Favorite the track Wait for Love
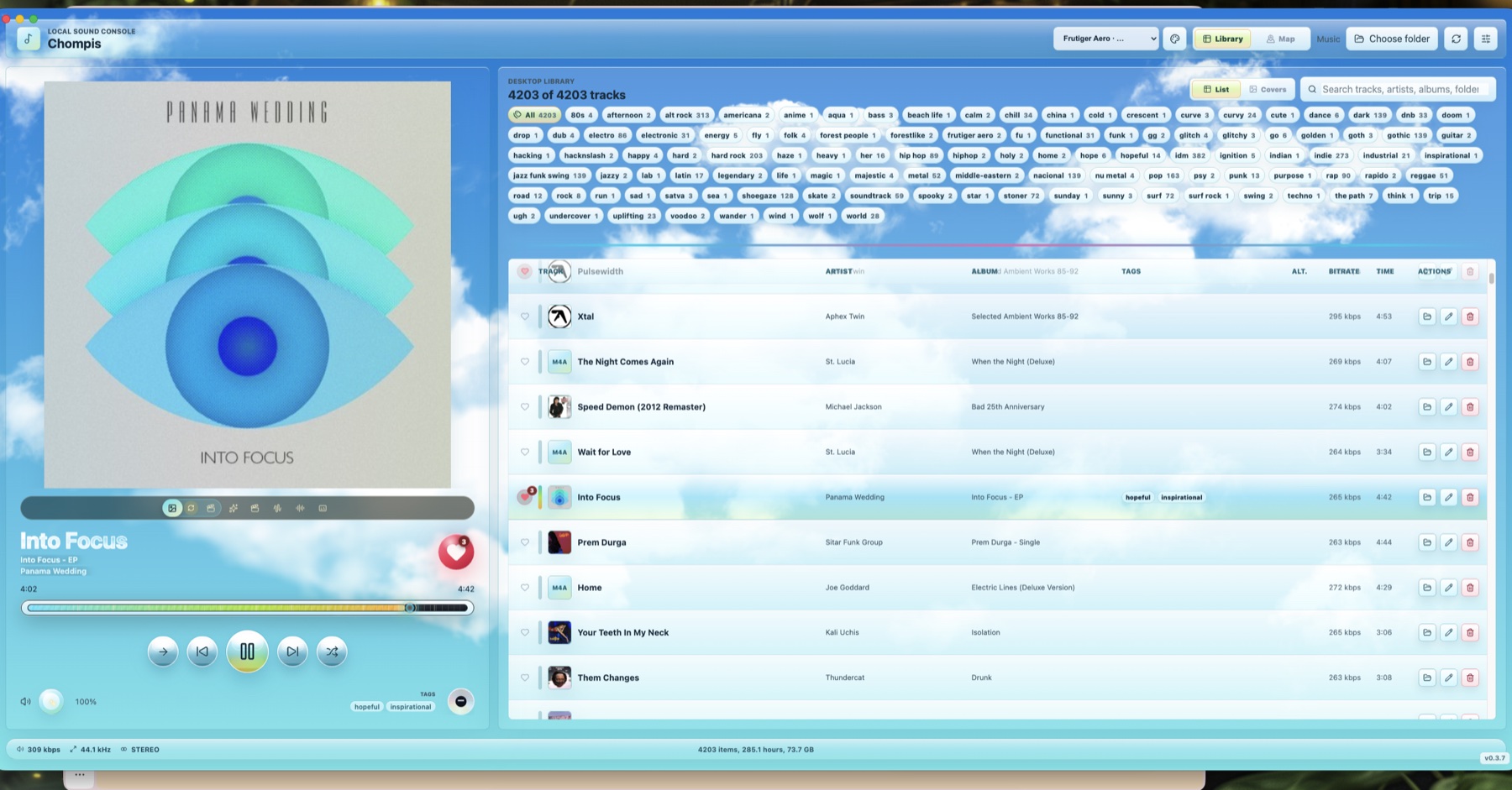Viewport: 1512px width, 790px height. pos(525,452)
